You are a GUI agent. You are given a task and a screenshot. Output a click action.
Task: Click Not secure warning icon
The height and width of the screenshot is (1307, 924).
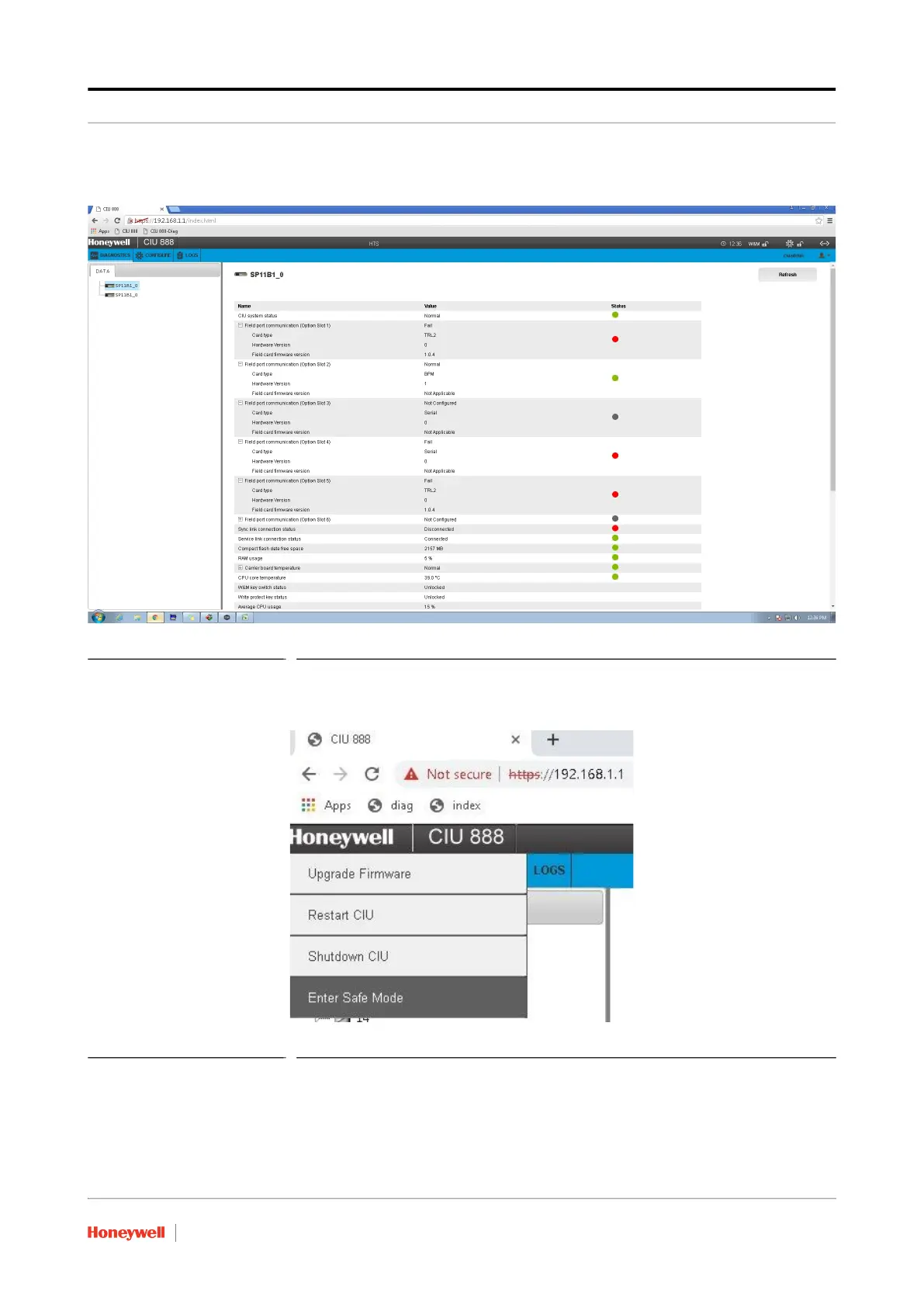[x=411, y=774]
